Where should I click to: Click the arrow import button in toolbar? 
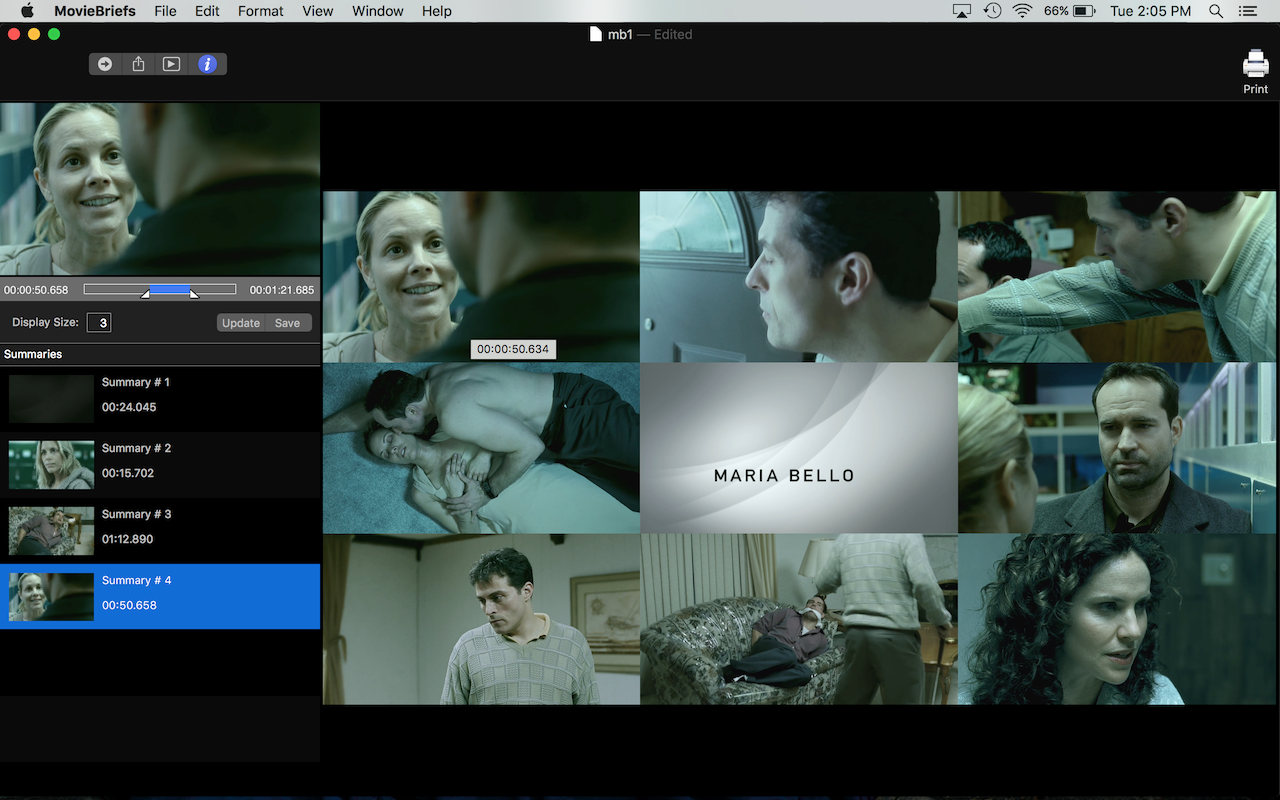105,64
